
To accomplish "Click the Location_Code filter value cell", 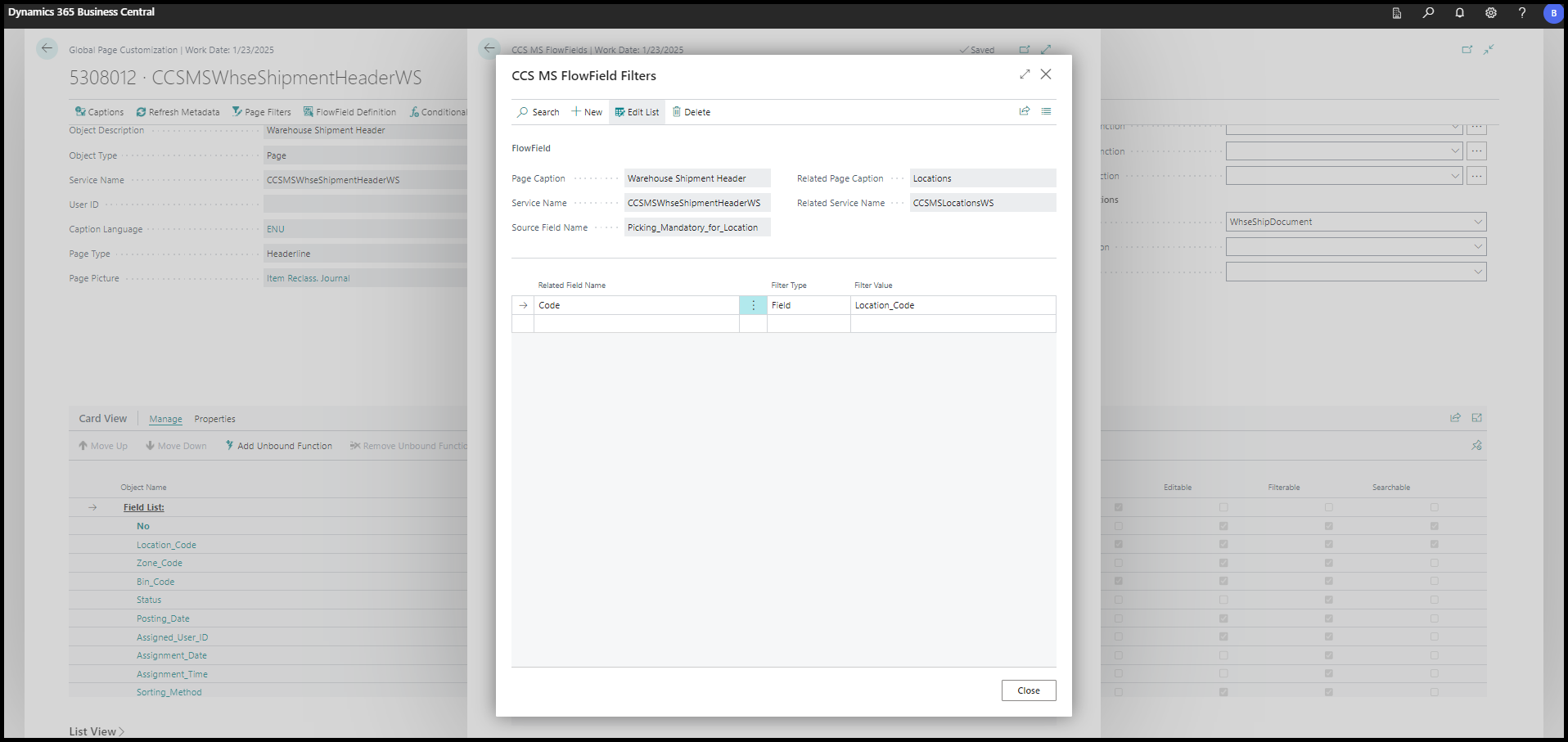I will (x=917, y=304).
